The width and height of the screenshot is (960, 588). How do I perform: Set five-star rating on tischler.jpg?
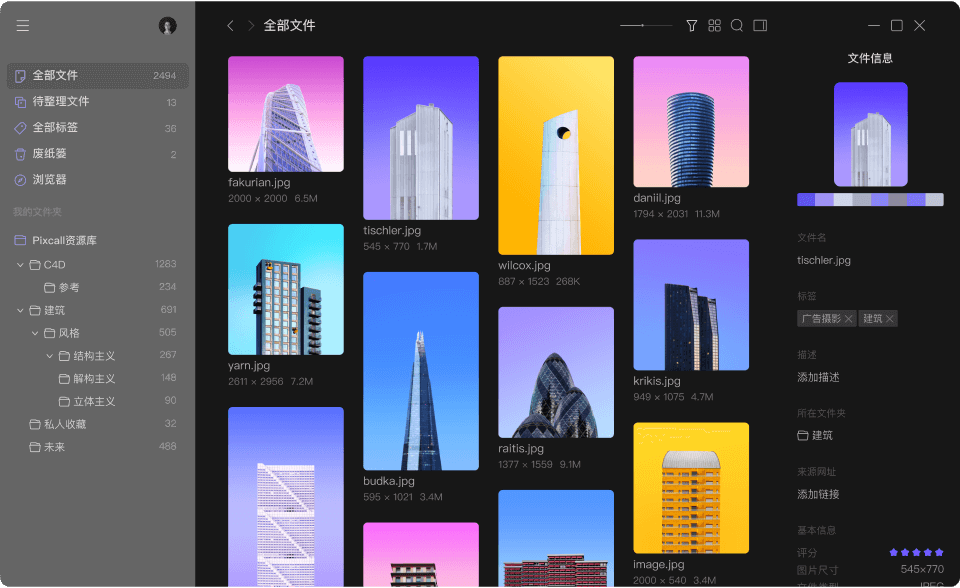[939, 552]
